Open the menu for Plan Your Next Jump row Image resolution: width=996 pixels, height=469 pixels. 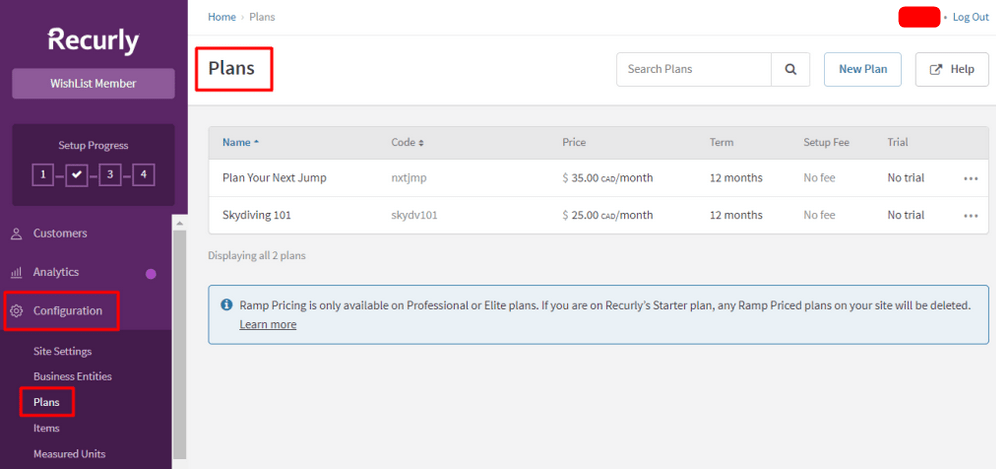[x=971, y=179]
